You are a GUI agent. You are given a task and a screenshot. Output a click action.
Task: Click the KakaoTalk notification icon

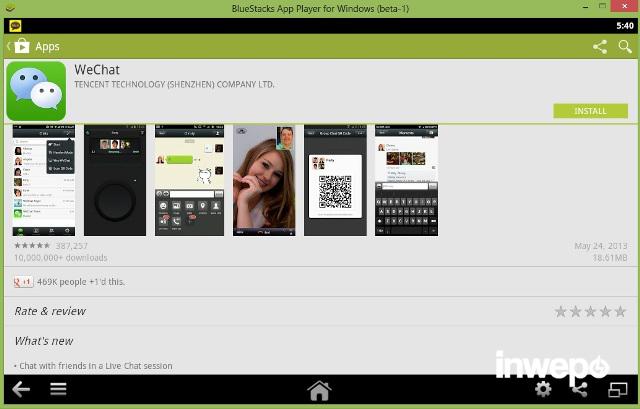point(15,26)
